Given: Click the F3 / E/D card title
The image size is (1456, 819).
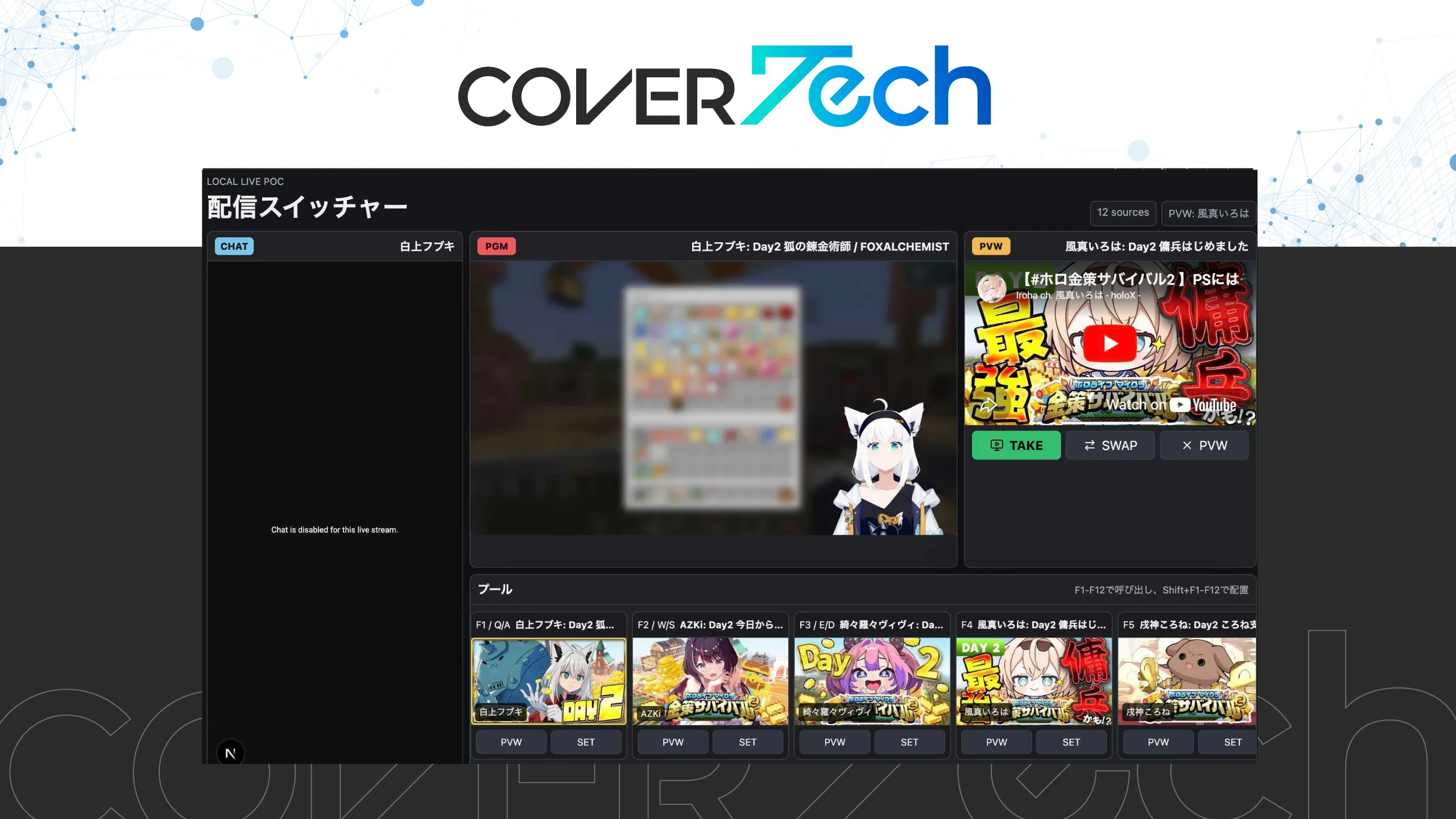Looking at the screenshot, I should coord(871,624).
